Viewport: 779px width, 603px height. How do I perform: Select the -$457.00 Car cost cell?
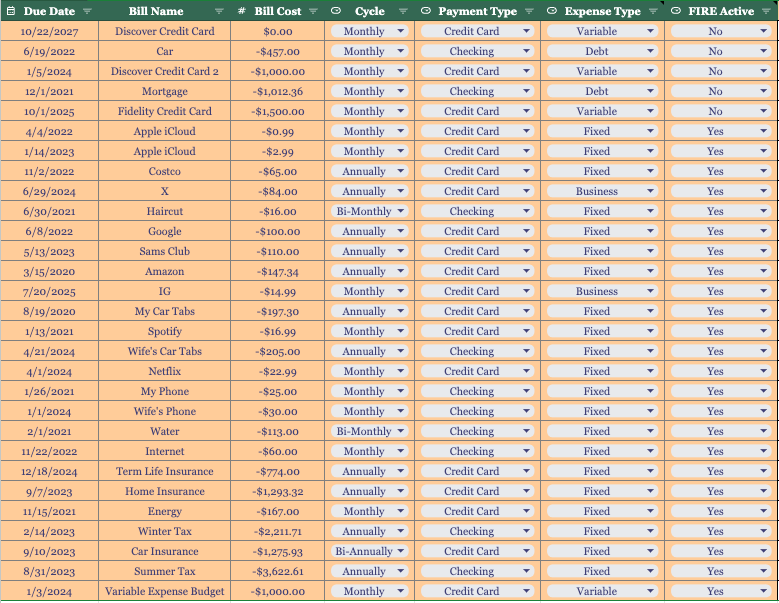click(x=278, y=51)
